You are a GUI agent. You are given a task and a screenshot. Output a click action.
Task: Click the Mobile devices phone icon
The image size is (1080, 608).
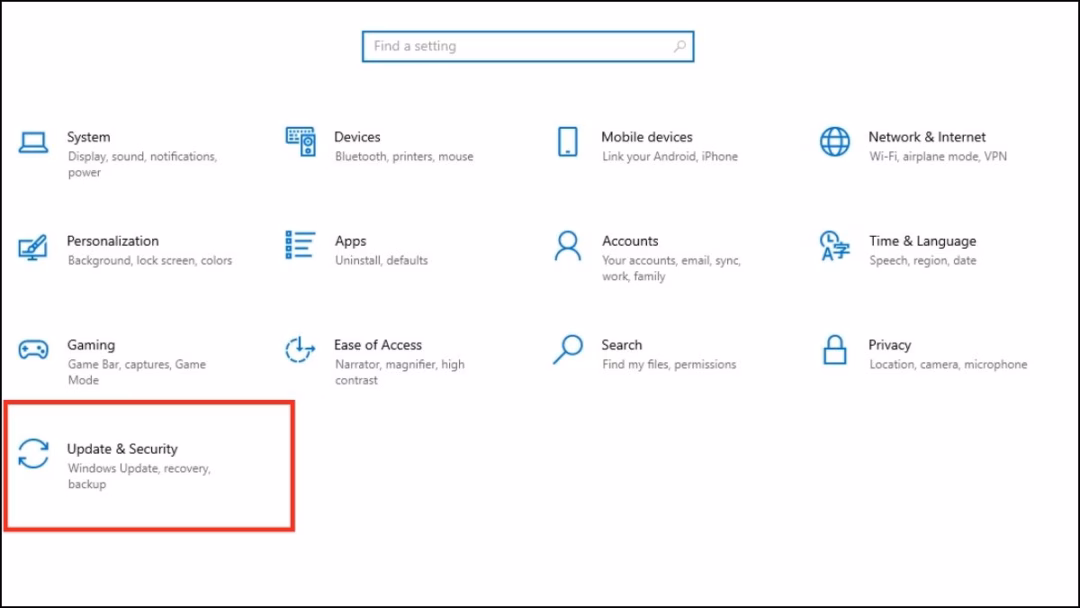(x=568, y=142)
